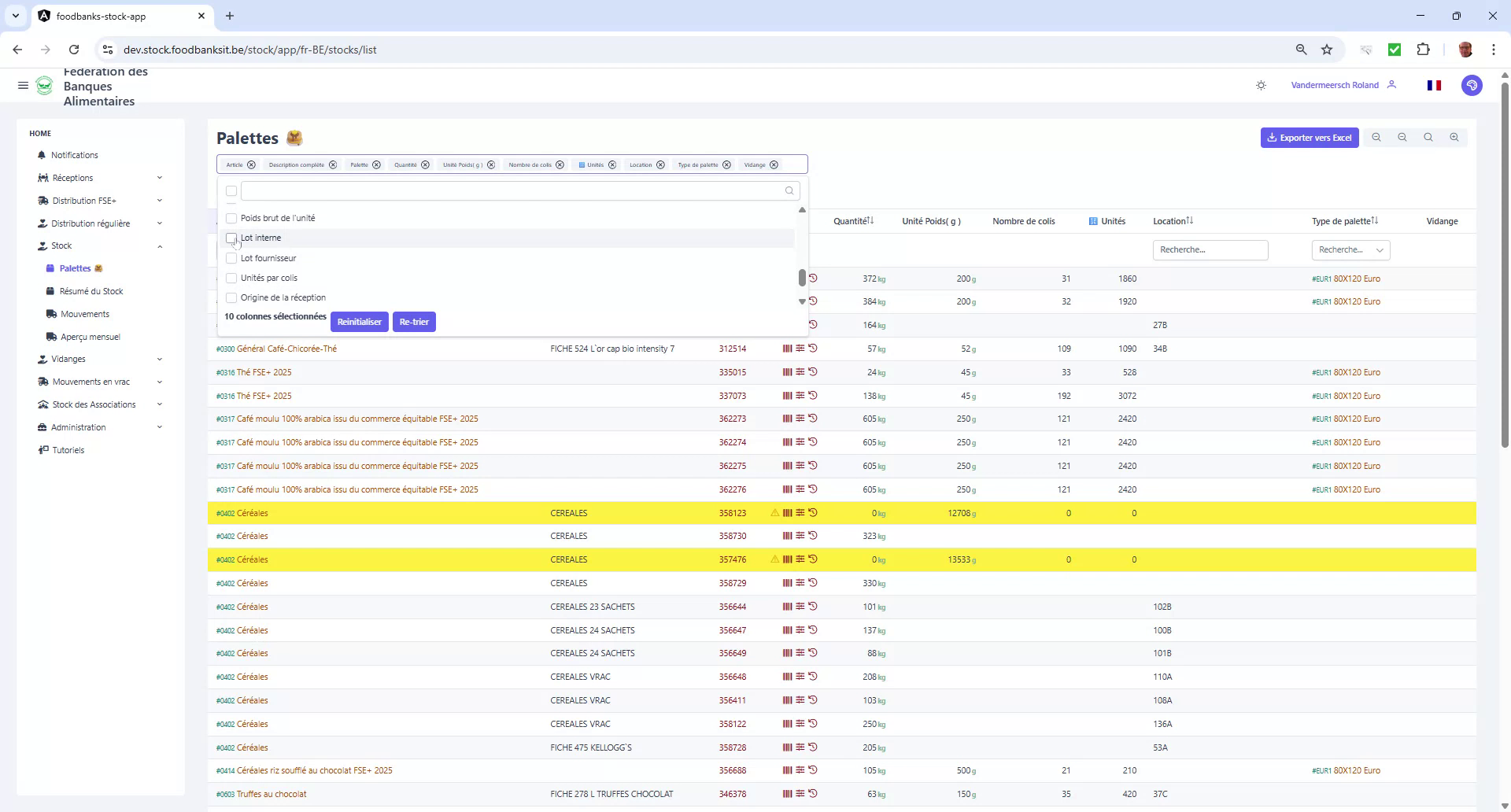Click the search magnifier icon near Exporter
The height and width of the screenshot is (812, 1511).
tap(1428, 138)
